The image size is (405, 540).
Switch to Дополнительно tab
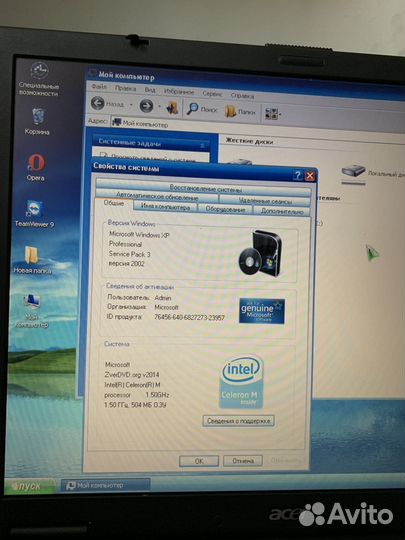click(x=282, y=211)
